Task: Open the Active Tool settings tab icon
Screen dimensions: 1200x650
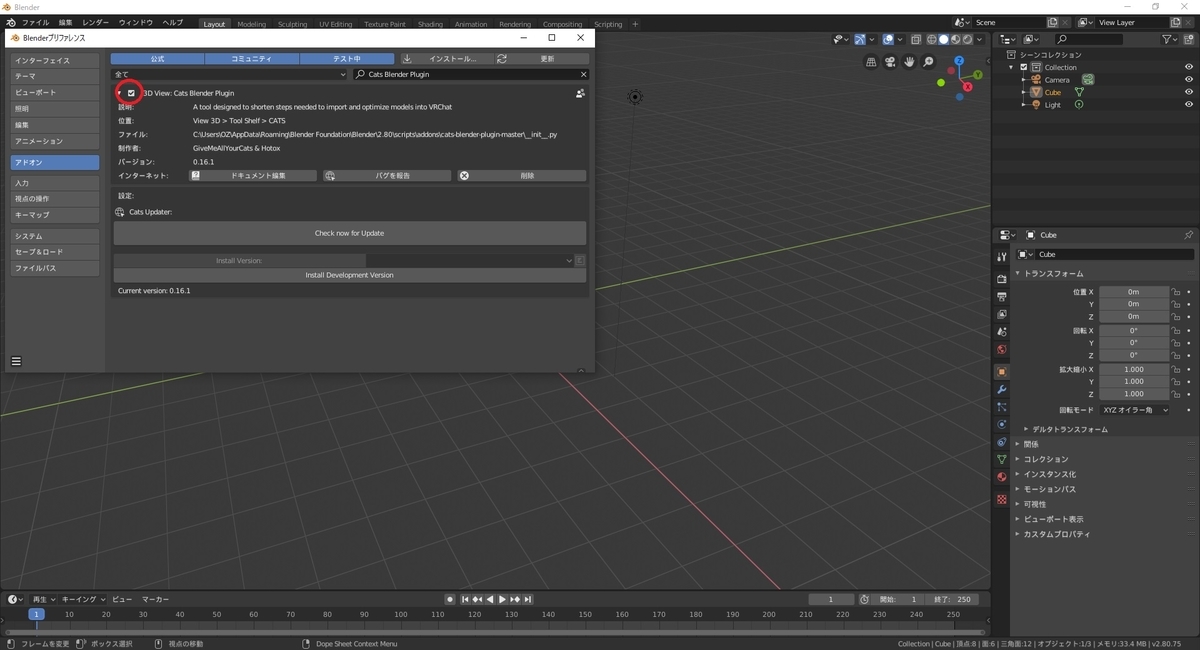Action: pos(1001,257)
